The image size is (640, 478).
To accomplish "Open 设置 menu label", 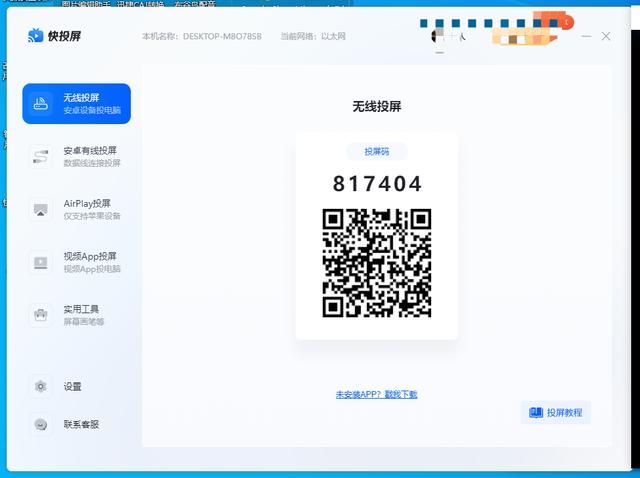I will (x=72, y=387).
